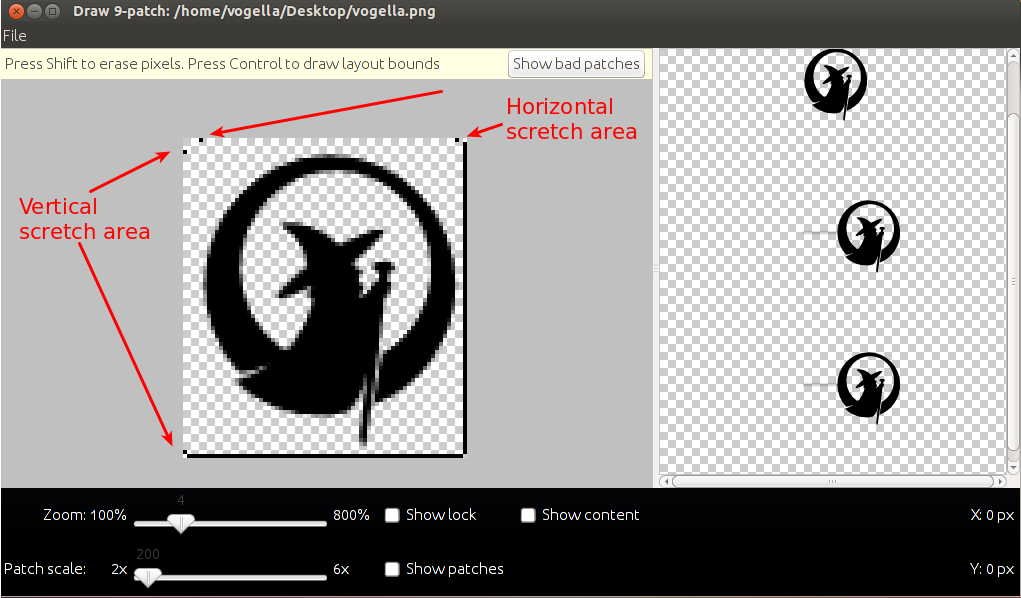The image size is (1021, 598).
Task: Turn on the Show patches checkbox
Action: pyautogui.click(x=393, y=569)
